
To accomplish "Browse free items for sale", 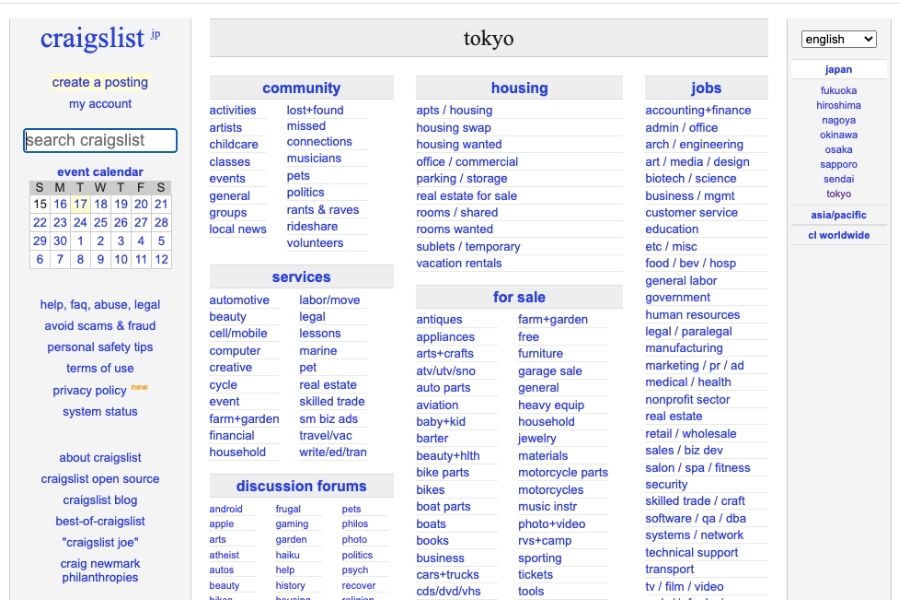I will (529, 336).
